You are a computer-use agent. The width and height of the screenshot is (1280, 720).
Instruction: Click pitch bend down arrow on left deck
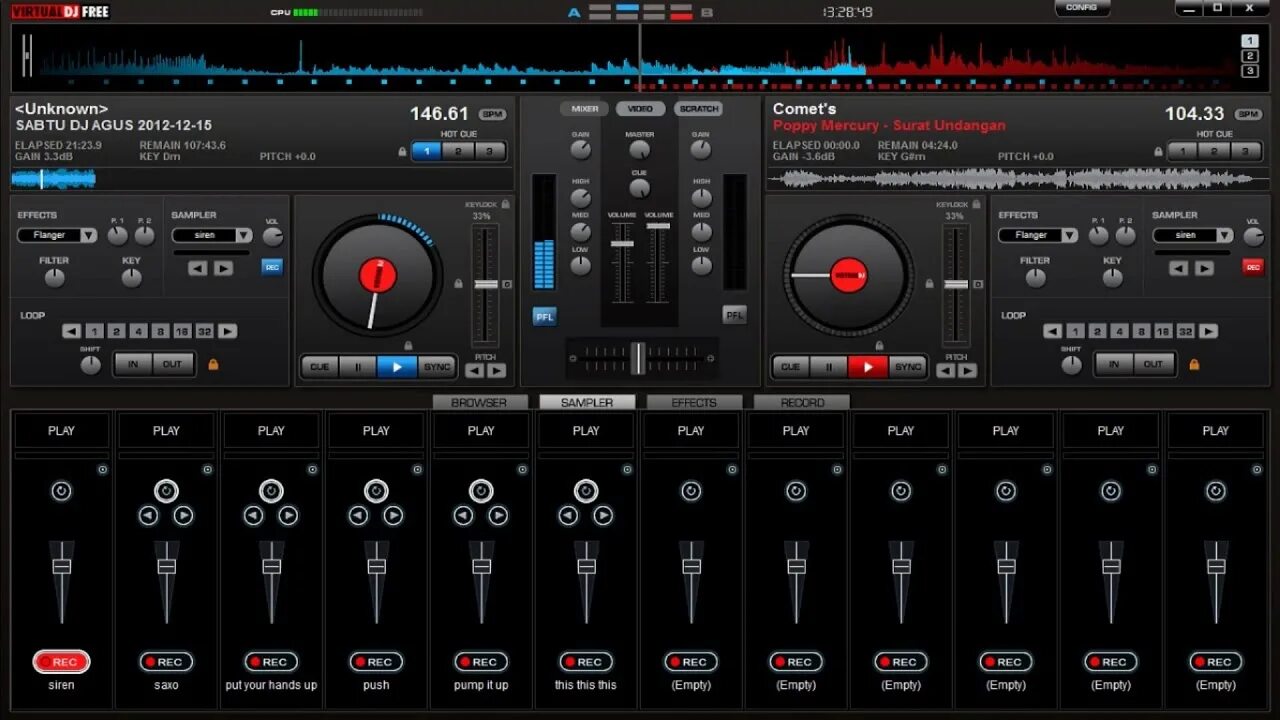point(475,371)
